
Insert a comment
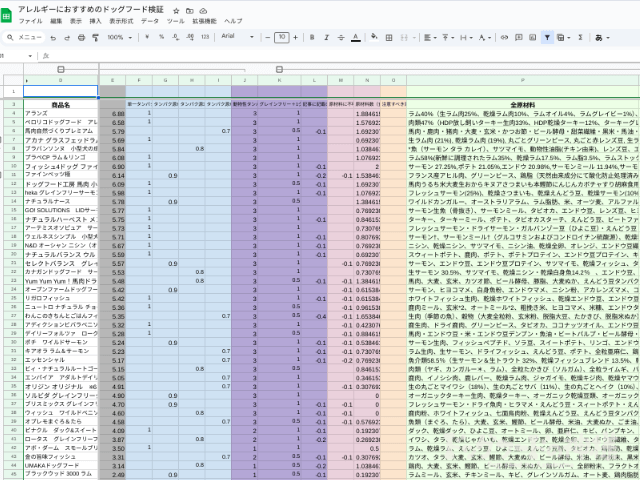[519, 37]
